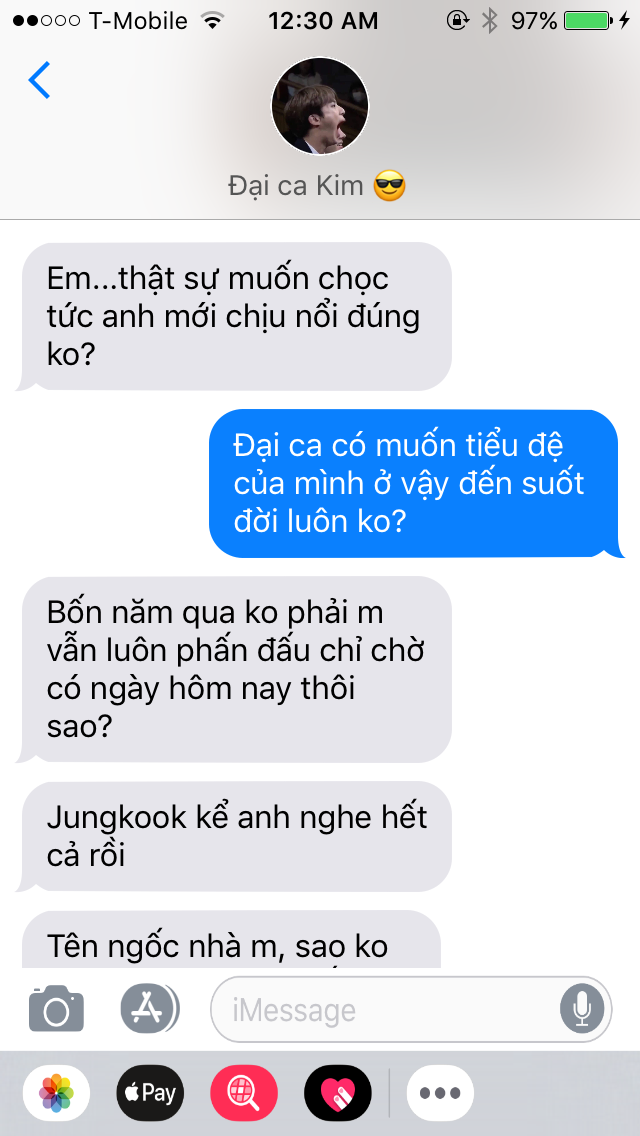Open the camera icon

pos(57,1008)
